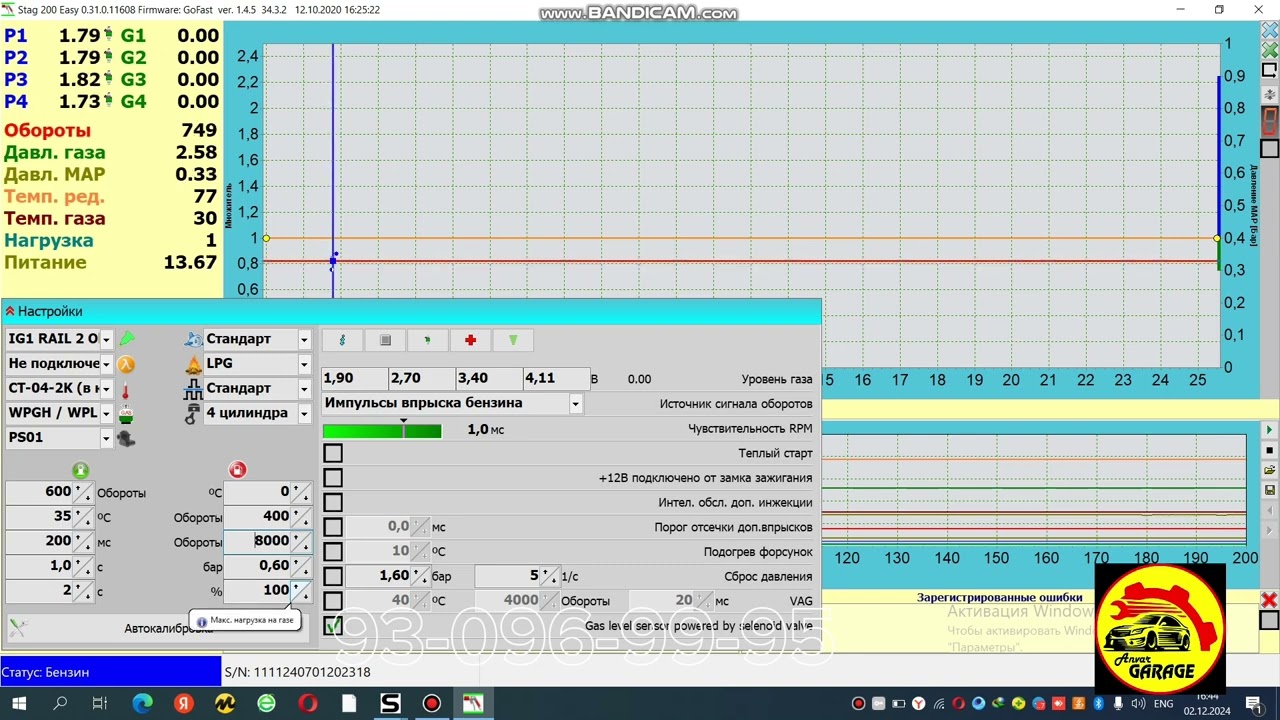
Task: Open Task View on the taskbar
Action: (100, 704)
